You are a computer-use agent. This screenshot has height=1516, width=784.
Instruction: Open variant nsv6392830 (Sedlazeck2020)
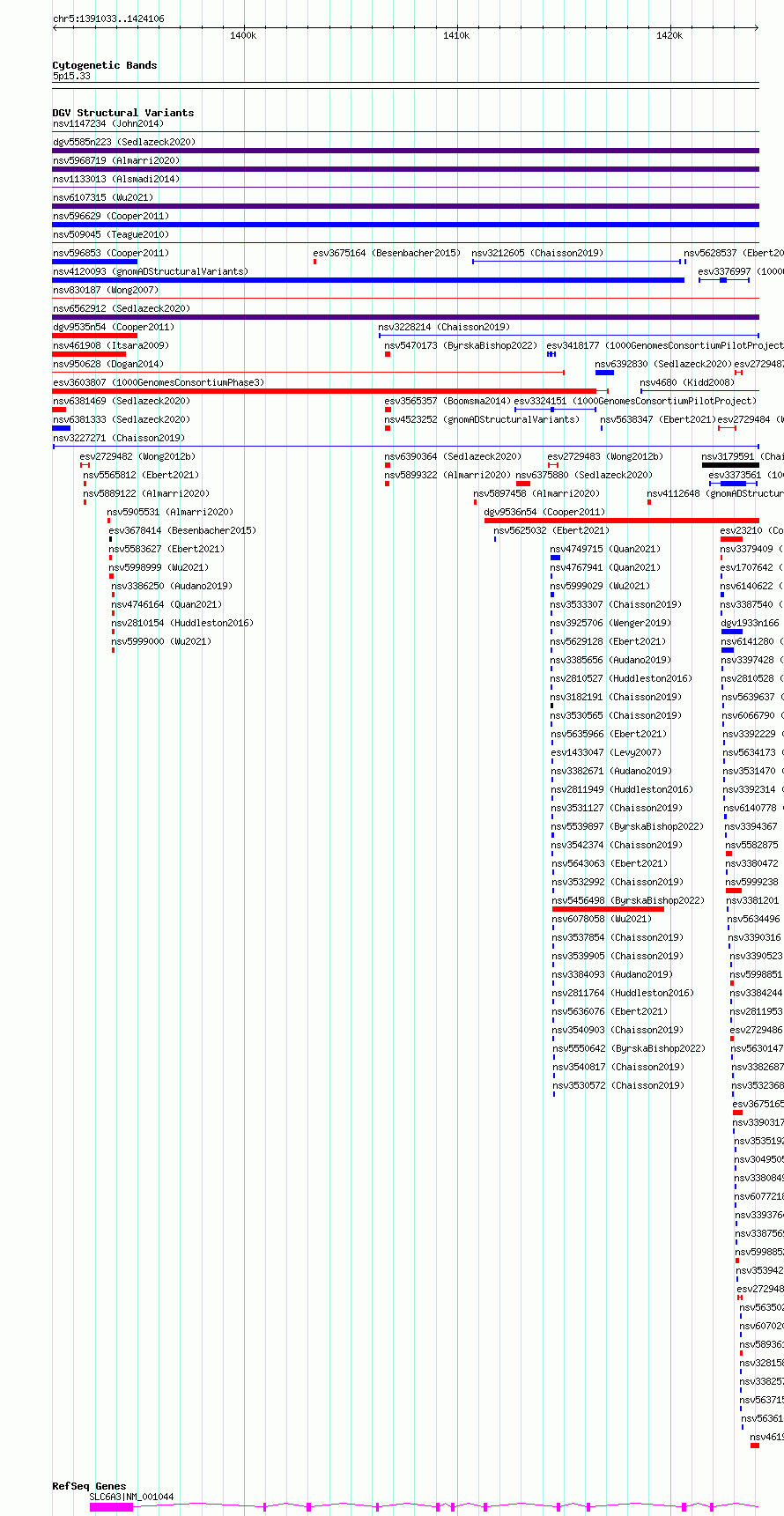[663, 365]
